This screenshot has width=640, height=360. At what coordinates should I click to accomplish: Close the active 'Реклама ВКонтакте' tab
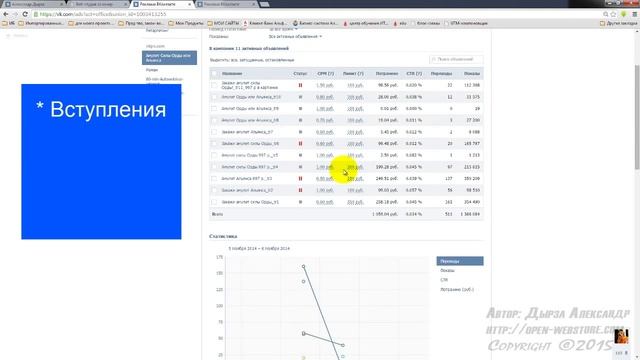(x=189, y=4)
